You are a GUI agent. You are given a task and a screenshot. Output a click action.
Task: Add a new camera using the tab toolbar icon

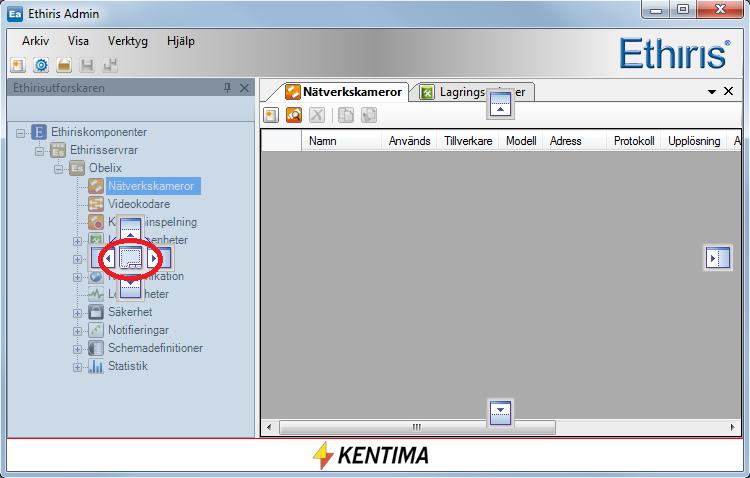pyautogui.click(x=271, y=115)
